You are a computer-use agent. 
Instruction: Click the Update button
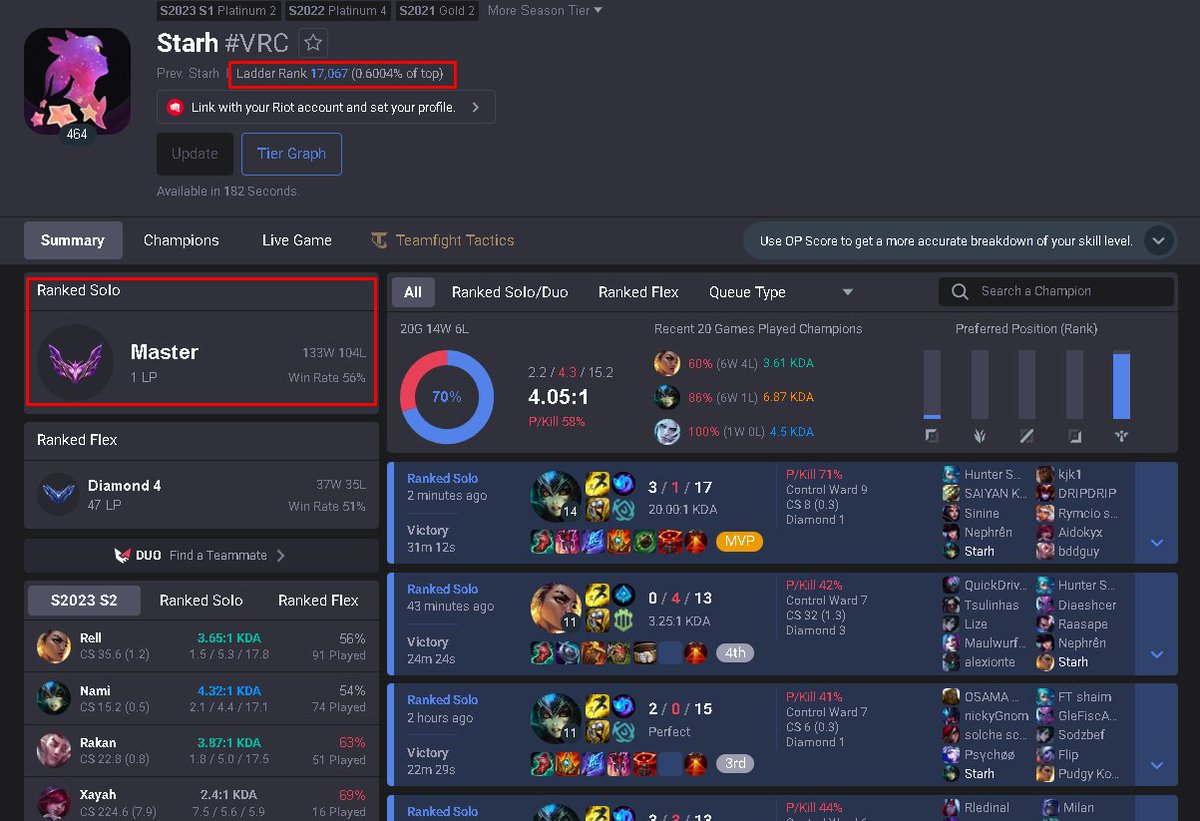click(x=195, y=154)
